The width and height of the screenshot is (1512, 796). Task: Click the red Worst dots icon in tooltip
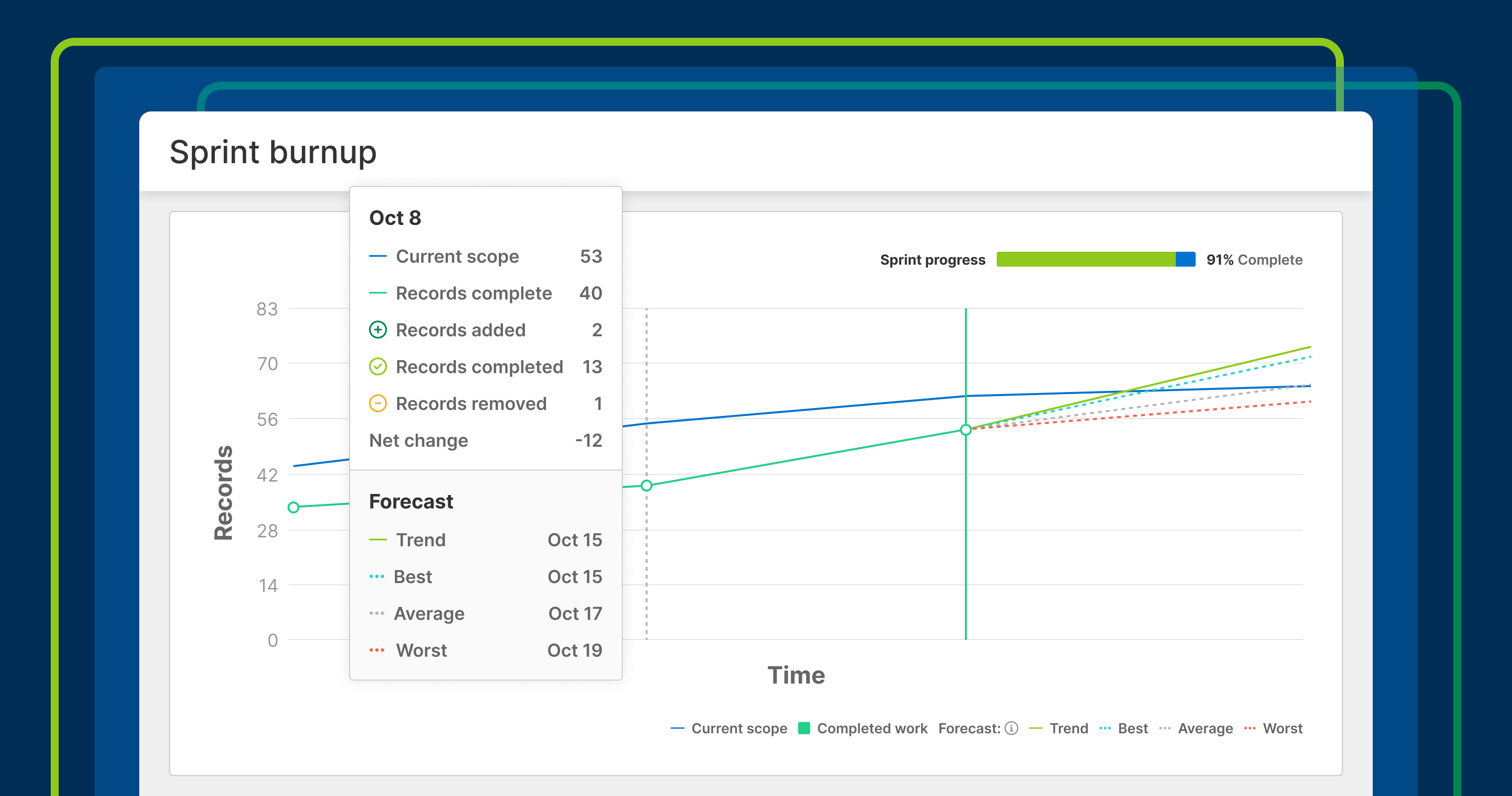[377, 650]
